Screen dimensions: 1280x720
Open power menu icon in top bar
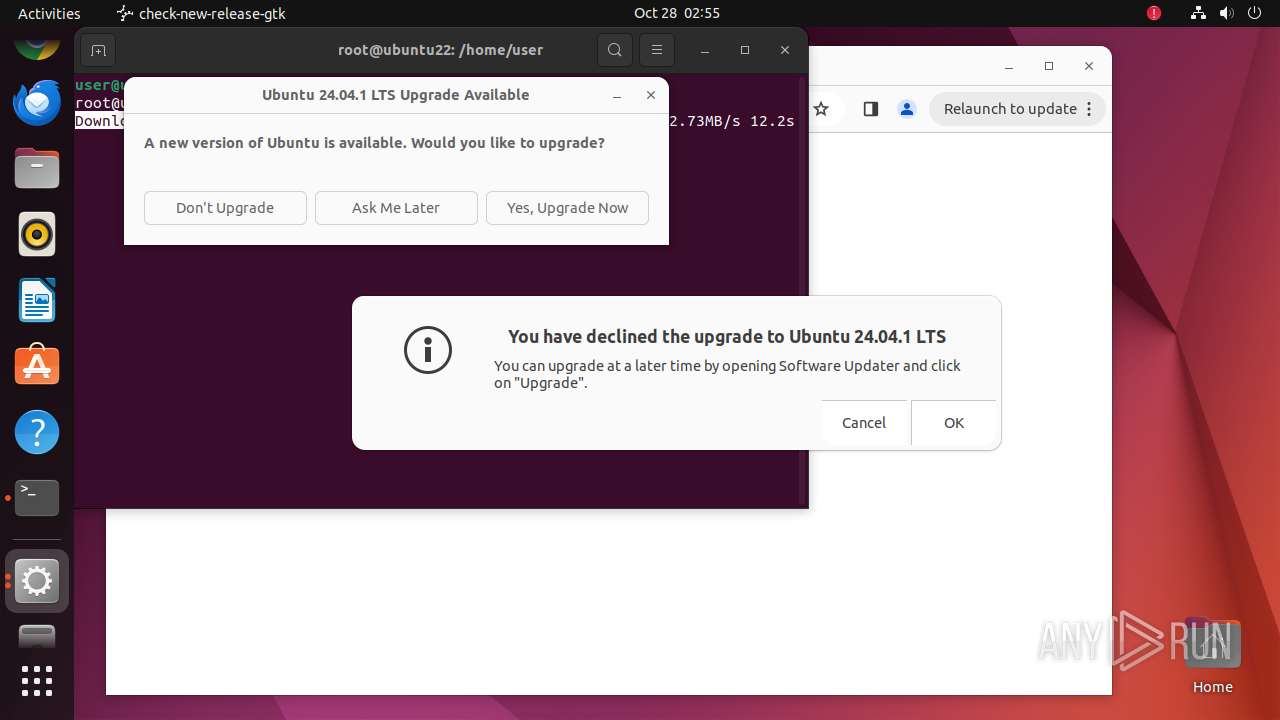coord(1254,13)
